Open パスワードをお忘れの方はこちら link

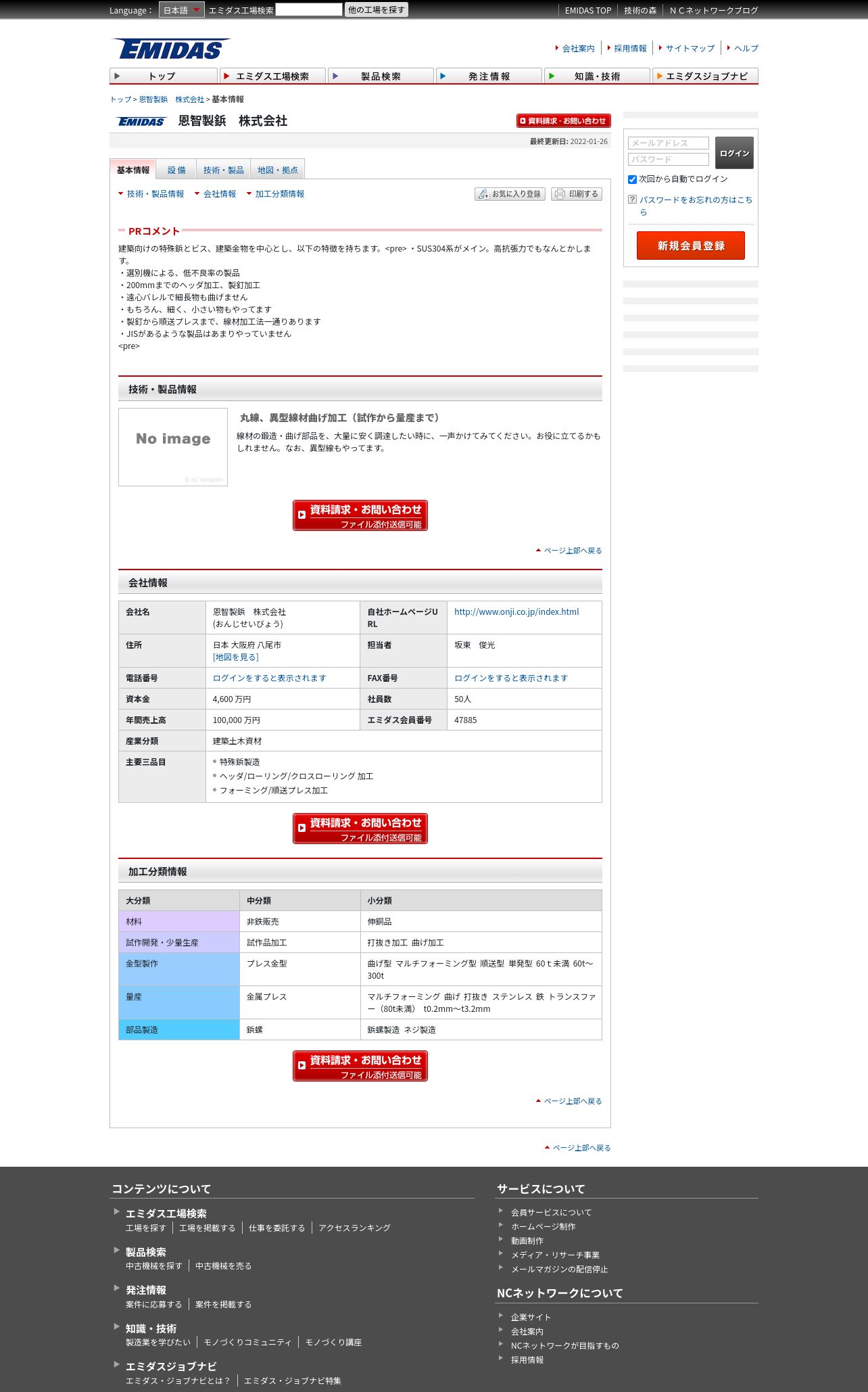696,206
